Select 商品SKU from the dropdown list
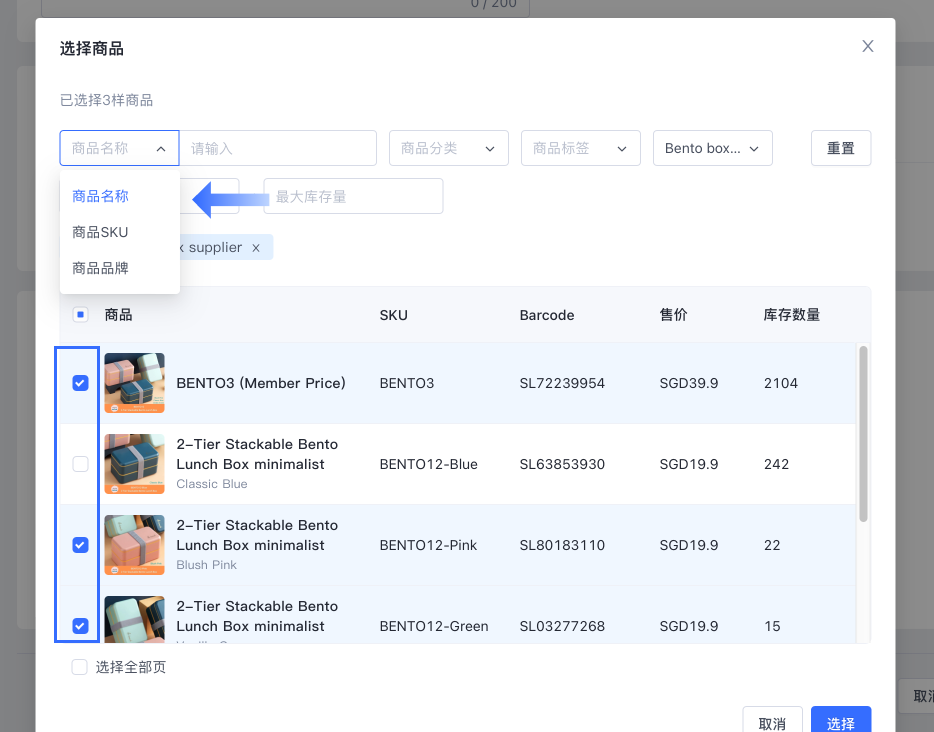Viewport: 934px width, 732px height. pyautogui.click(x=100, y=232)
